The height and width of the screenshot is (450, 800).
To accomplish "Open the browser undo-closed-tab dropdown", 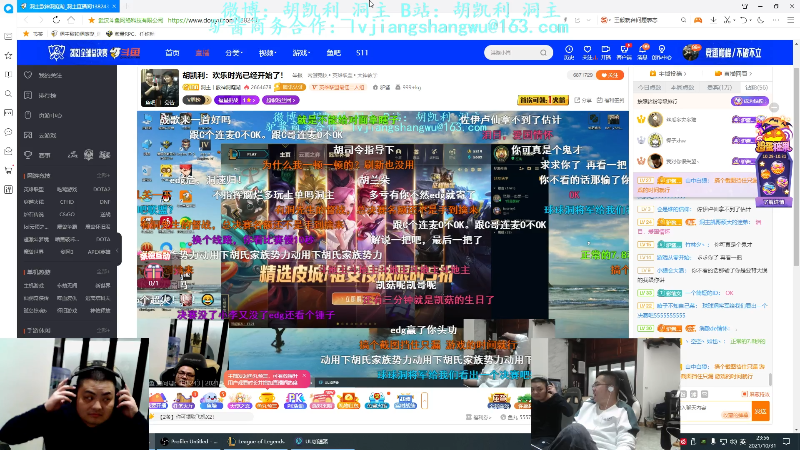I will click(745, 20).
